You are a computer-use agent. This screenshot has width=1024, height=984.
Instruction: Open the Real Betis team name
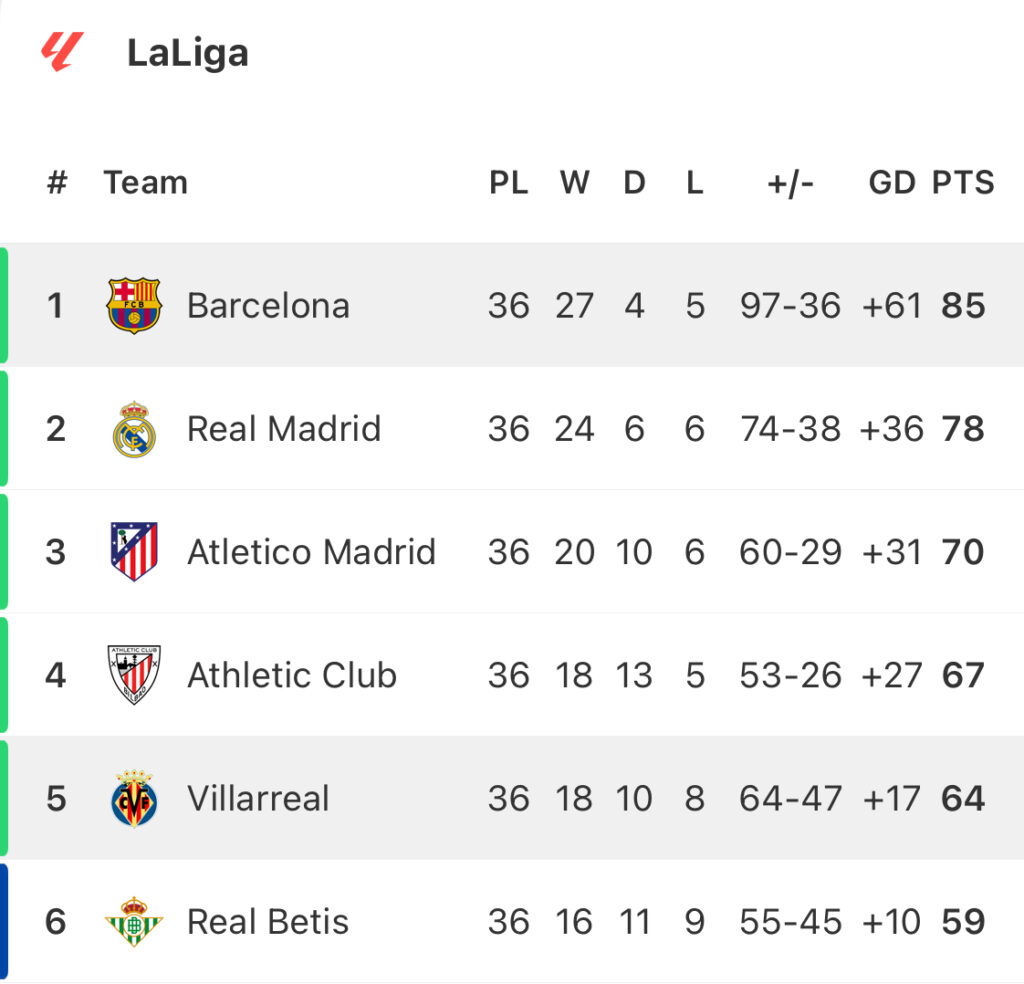pos(268,921)
